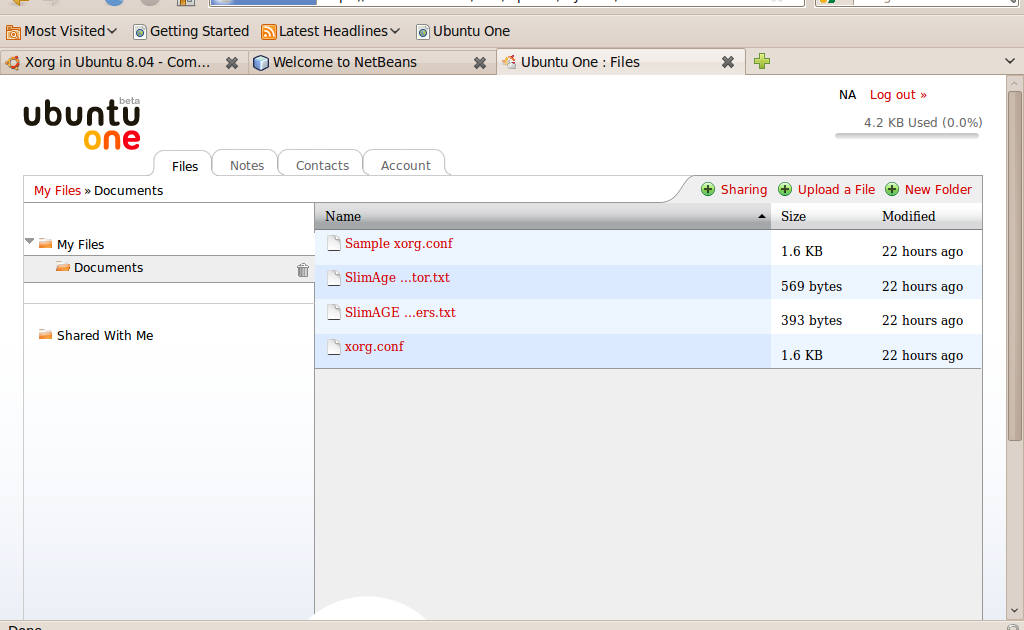This screenshot has height=630, width=1024.
Task: Click the Most Visited bookmarks folder icon
Action: (x=13, y=31)
